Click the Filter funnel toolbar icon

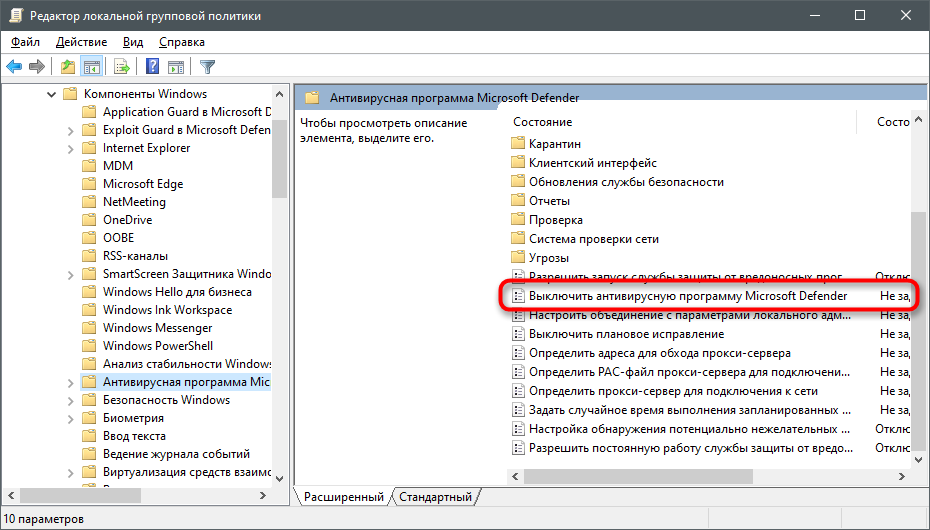point(207,67)
